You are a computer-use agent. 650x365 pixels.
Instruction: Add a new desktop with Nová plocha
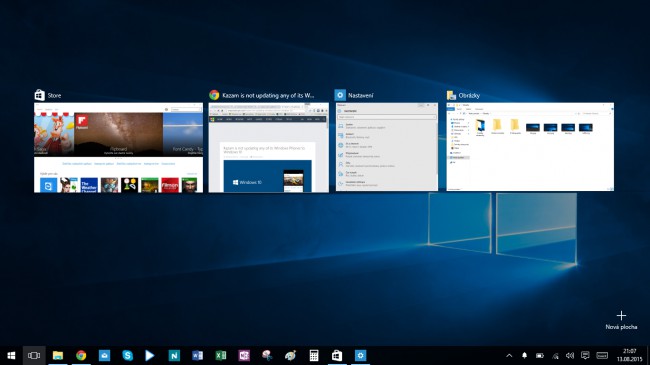621,320
